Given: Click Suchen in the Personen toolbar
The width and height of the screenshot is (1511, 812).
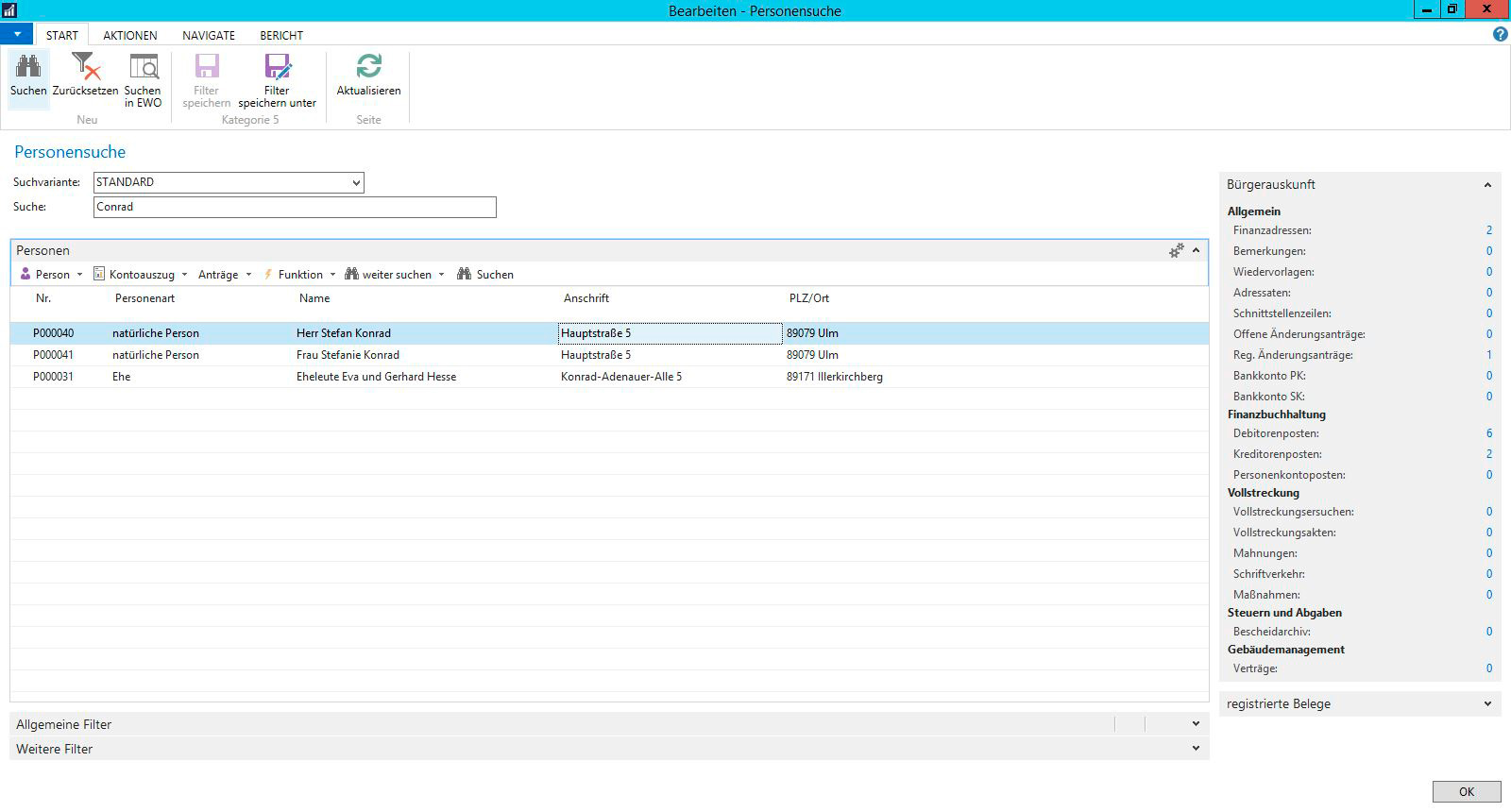Looking at the screenshot, I should coord(485,275).
